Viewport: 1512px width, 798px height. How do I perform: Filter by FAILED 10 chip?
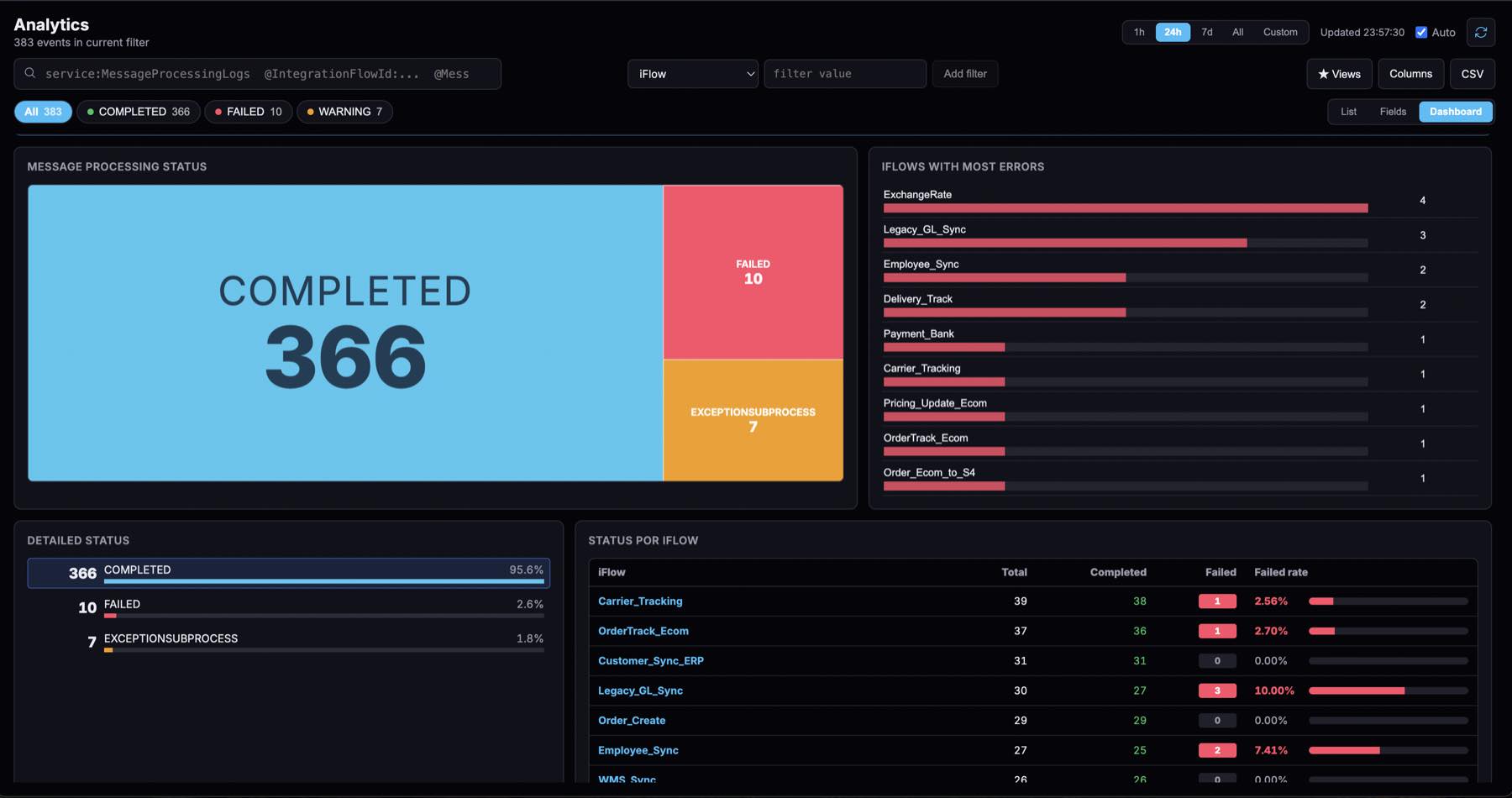[x=249, y=112]
